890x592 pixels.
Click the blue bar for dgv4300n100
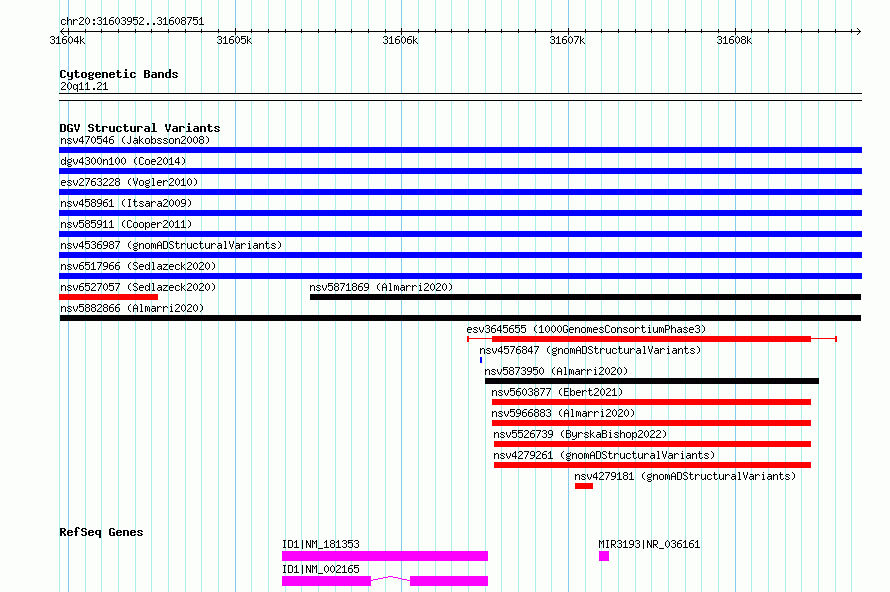point(460,171)
